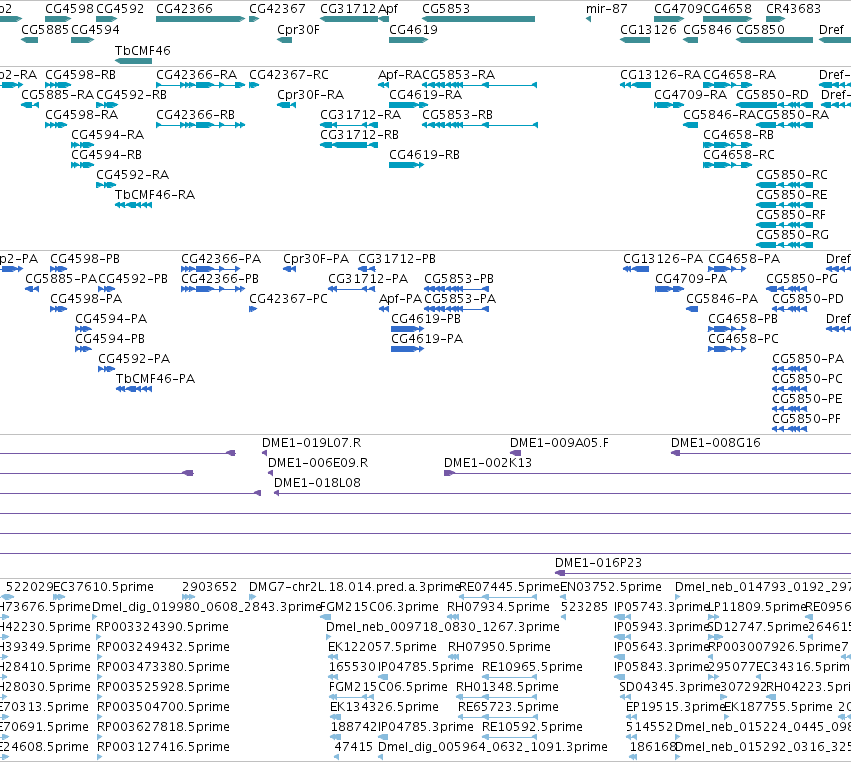Select the TbCMF46 gene glyph

[x=134, y=61]
